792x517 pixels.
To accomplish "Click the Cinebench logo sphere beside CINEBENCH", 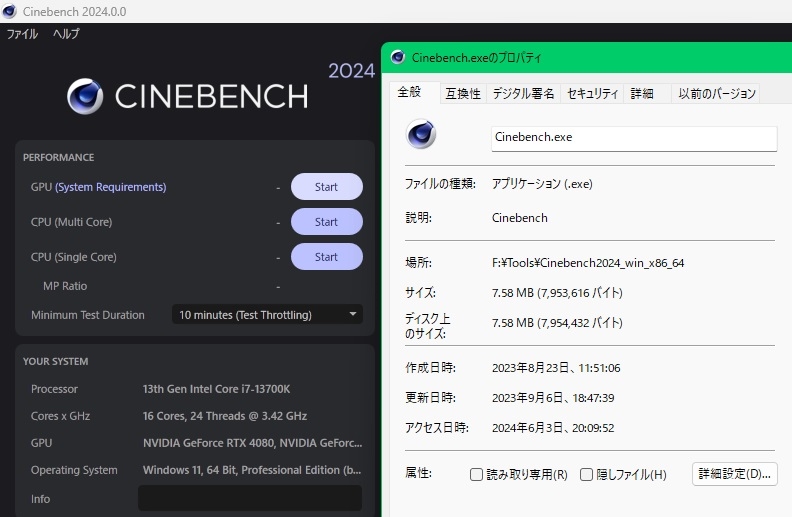I will tap(85, 96).
